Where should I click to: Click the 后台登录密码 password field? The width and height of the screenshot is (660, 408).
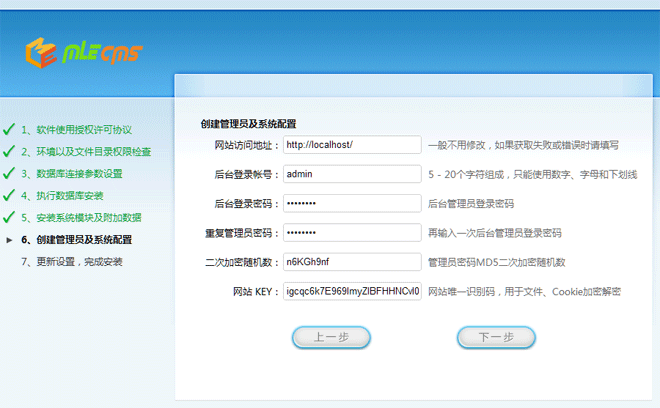(350, 203)
